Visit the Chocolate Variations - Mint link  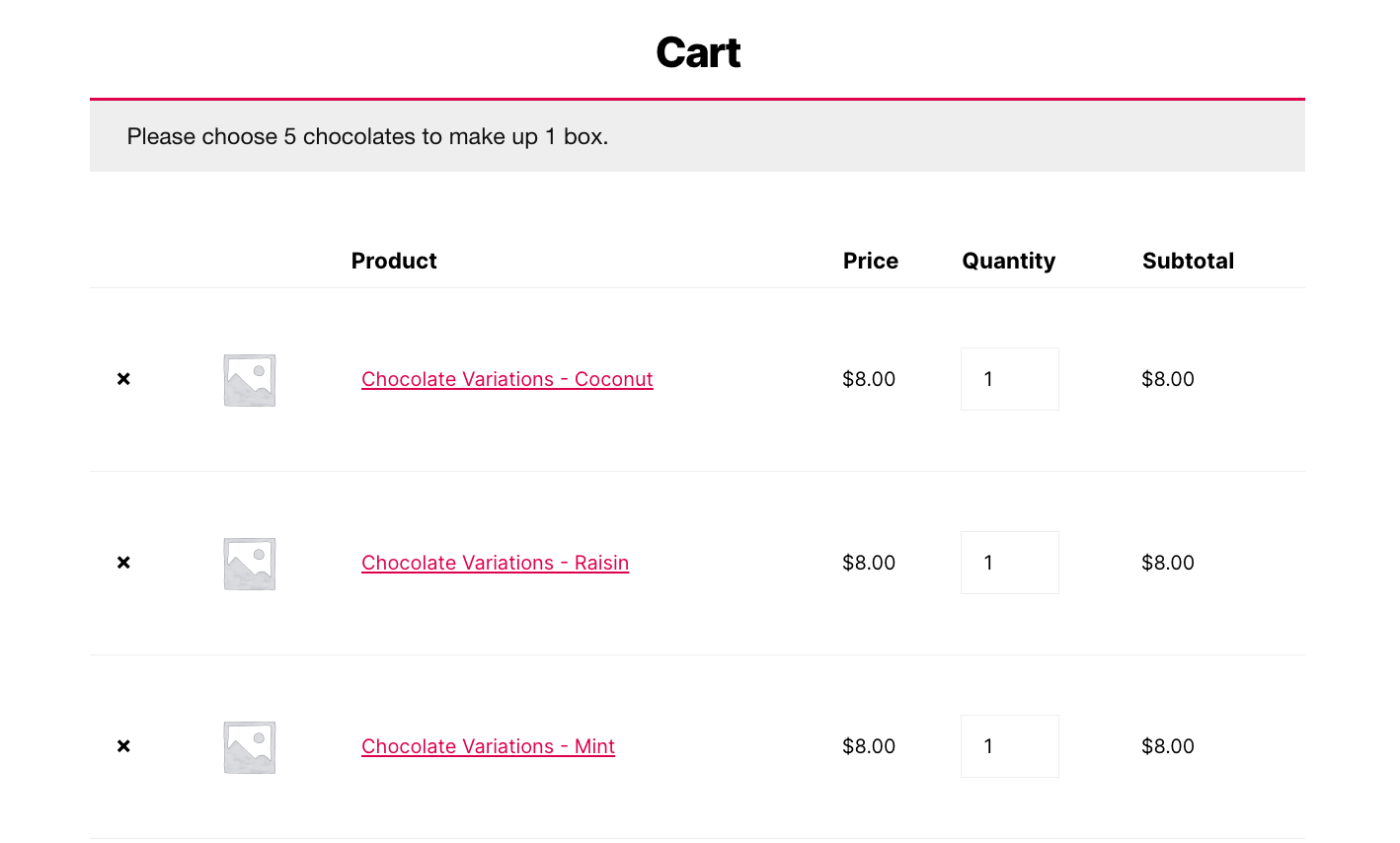tap(488, 746)
